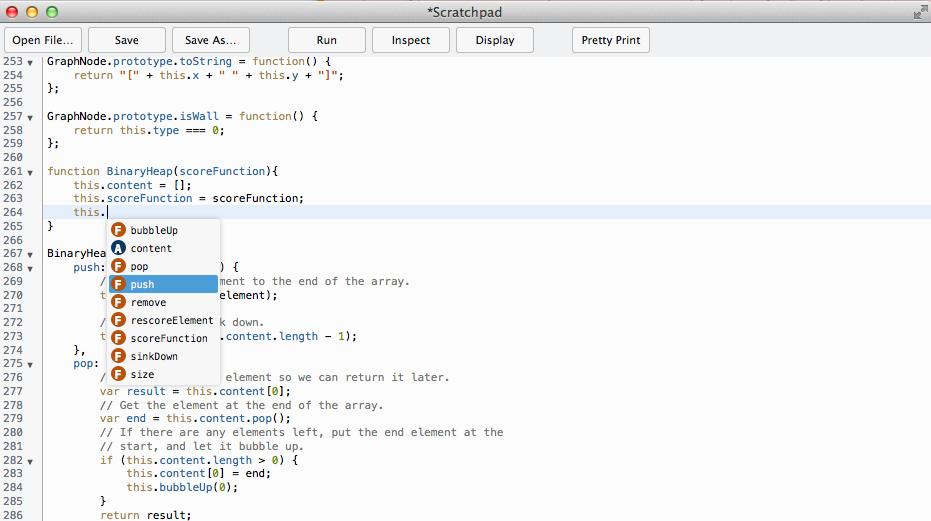Choose the highlighted push suggestion
931x521 pixels.
(x=163, y=284)
